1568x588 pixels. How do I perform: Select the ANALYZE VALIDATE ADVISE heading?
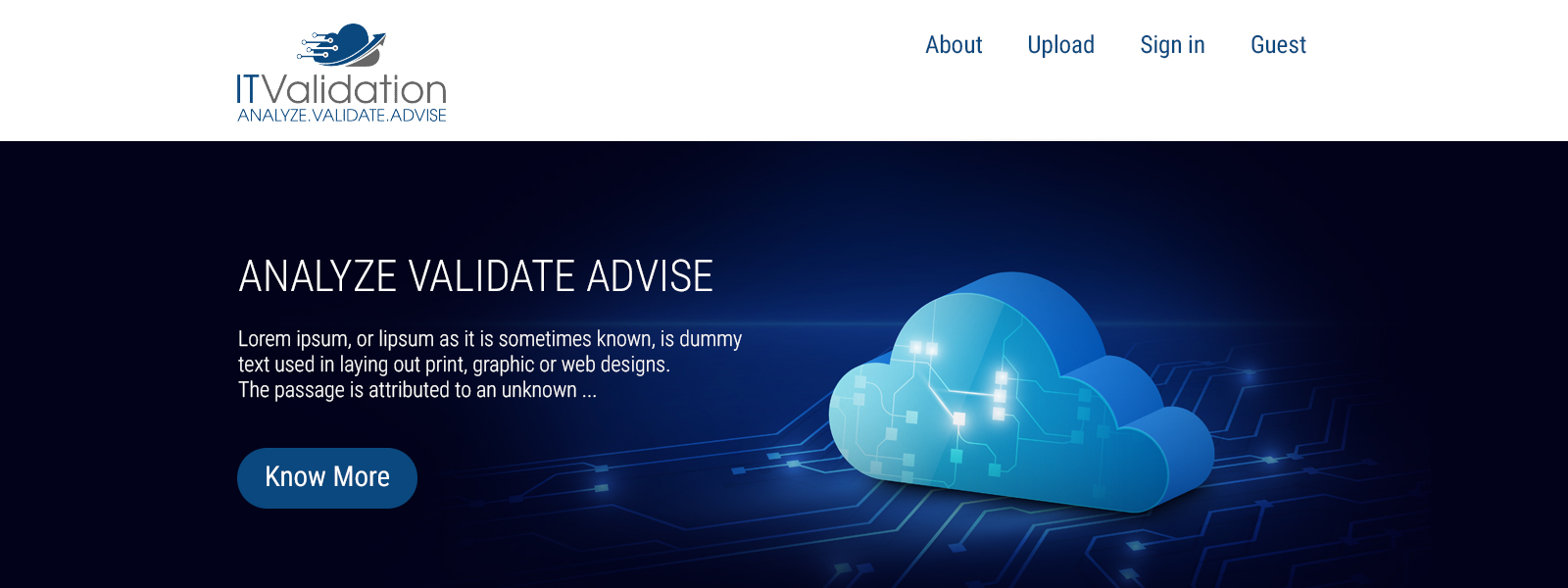coord(475,276)
